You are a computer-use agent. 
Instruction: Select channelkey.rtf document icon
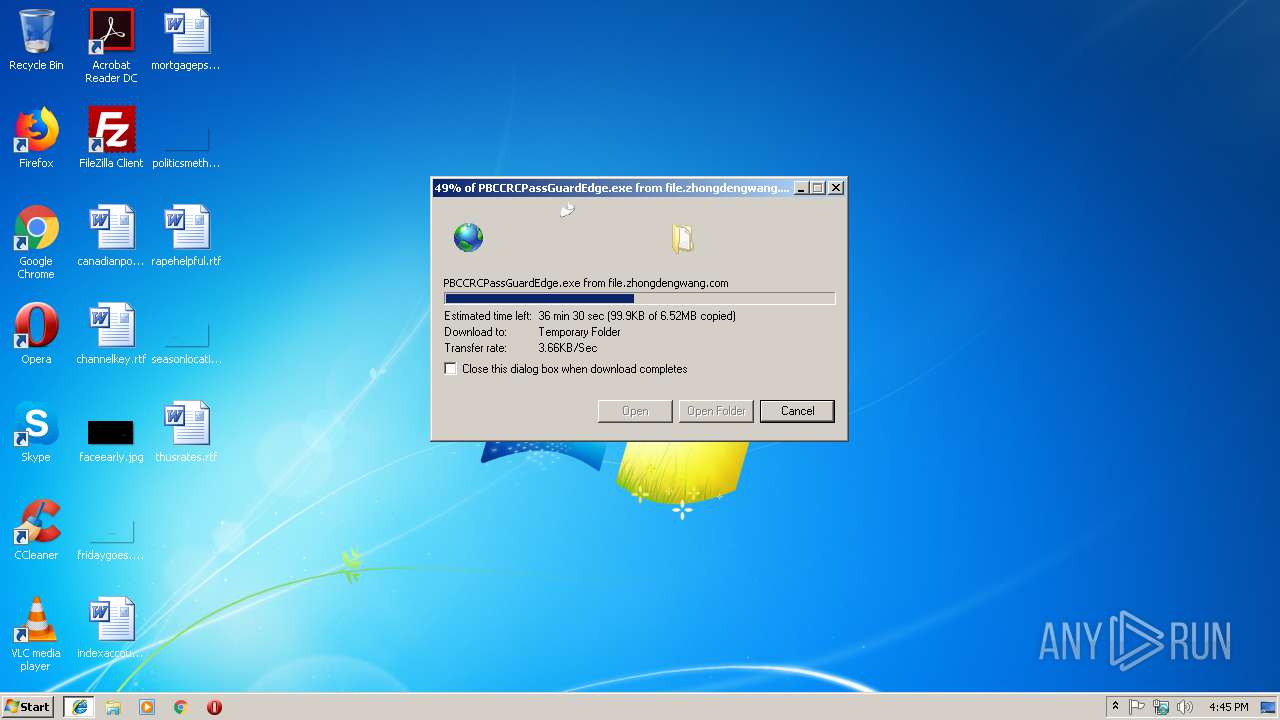(111, 334)
